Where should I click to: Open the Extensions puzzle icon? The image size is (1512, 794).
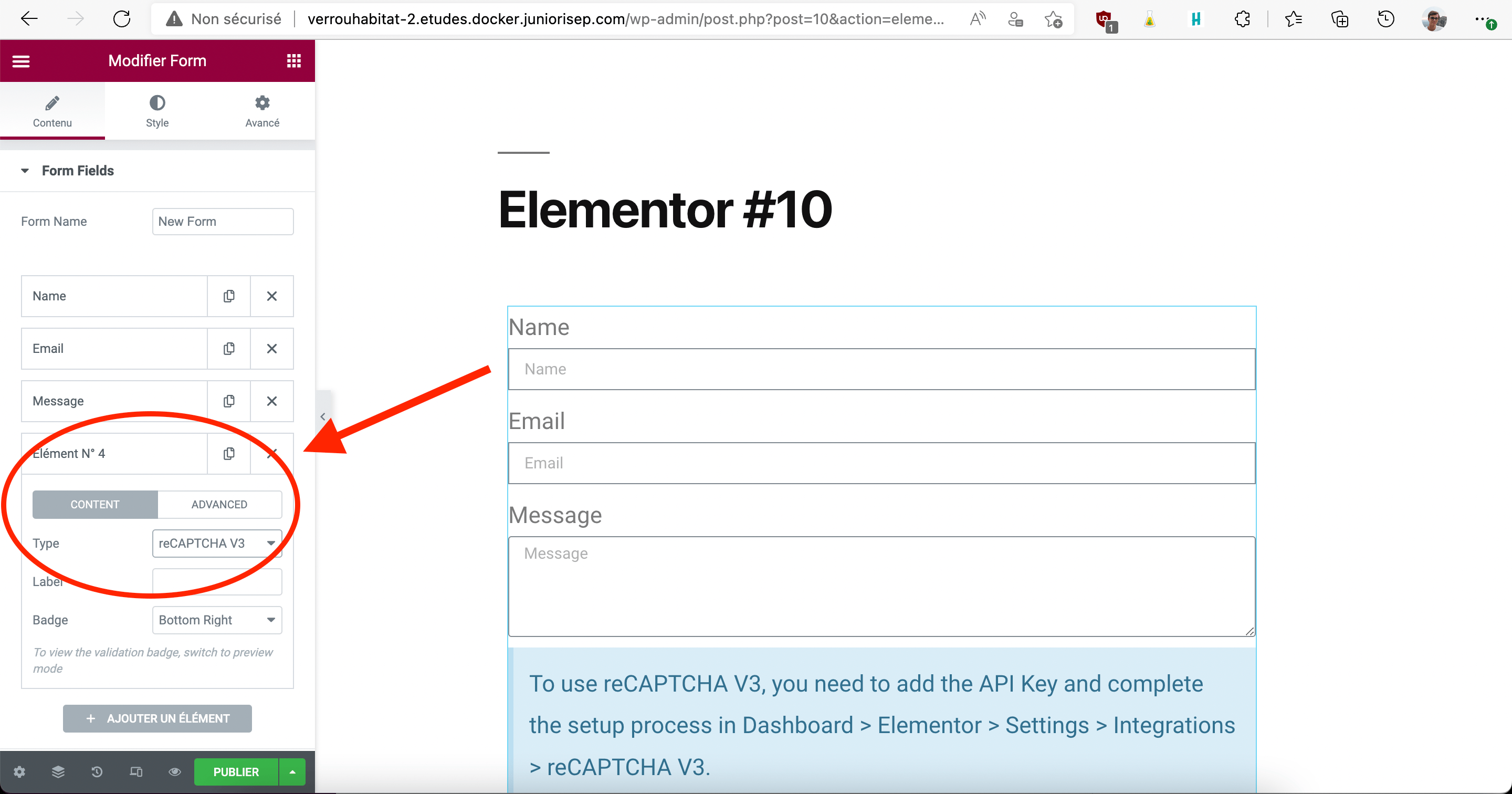click(x=1242, y=19)
